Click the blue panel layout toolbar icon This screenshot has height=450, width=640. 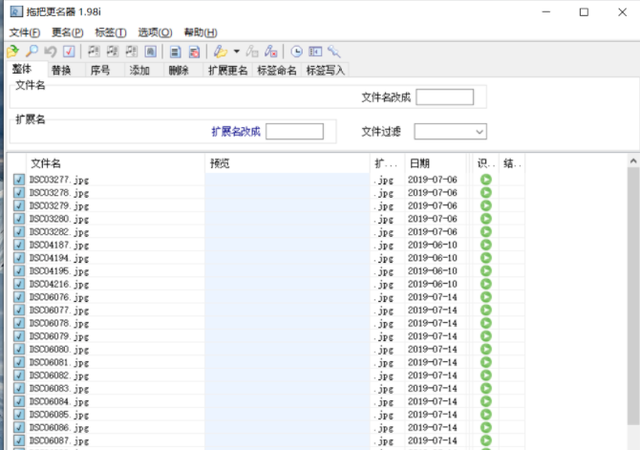click(x=315, y=51)
